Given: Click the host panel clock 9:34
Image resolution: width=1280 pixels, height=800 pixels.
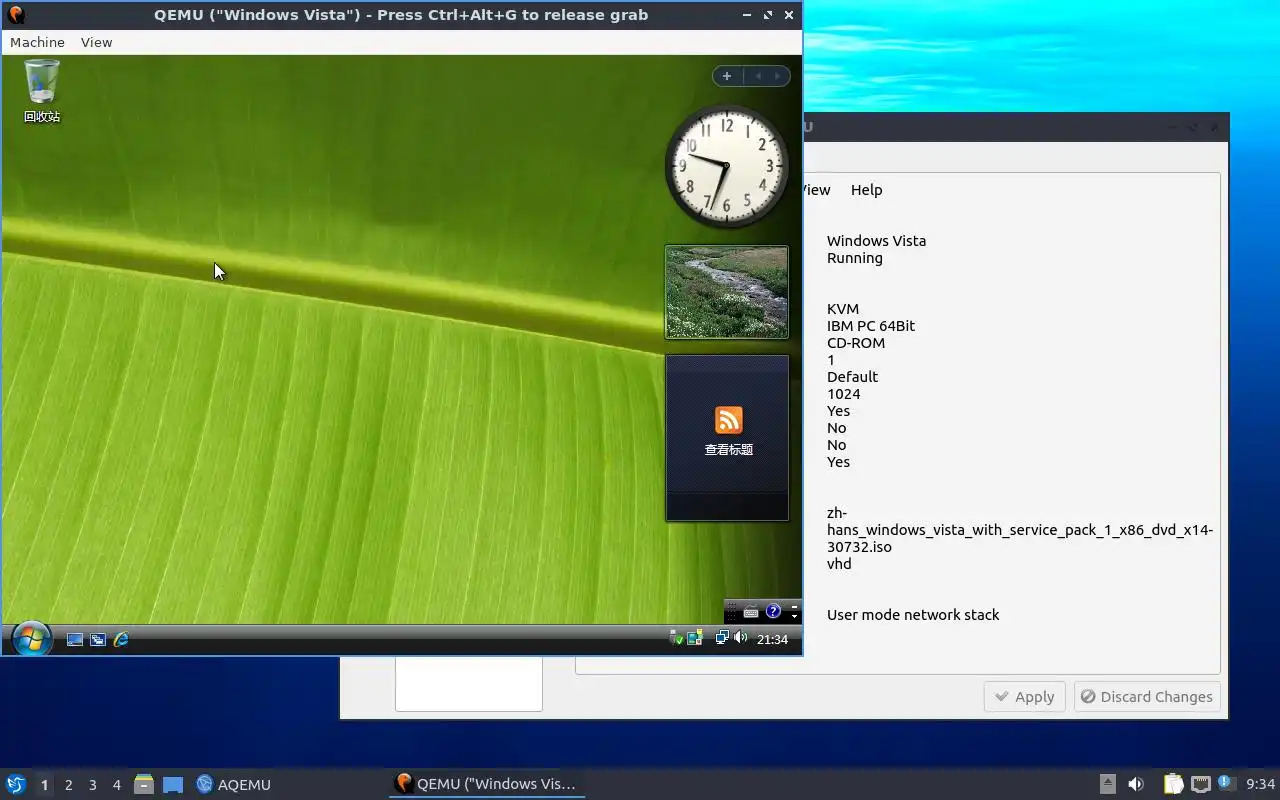Looking at the screenshot, I should pyautogui.click(x=1260, y=784).
